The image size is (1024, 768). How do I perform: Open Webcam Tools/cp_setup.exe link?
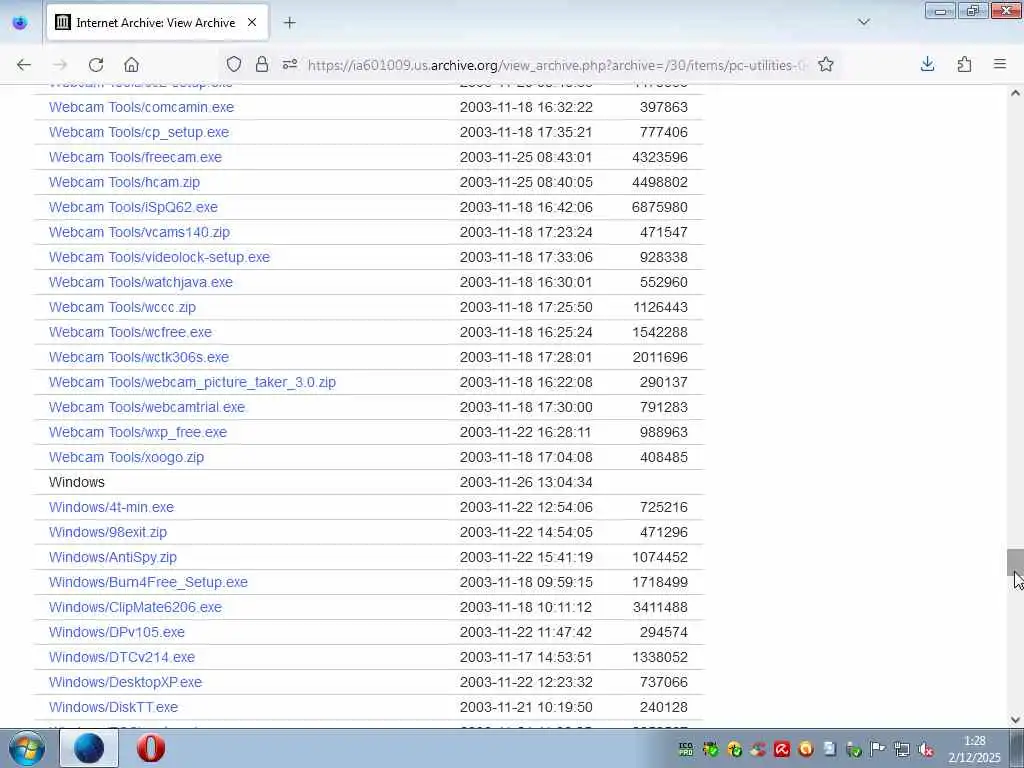click(138, 132)
